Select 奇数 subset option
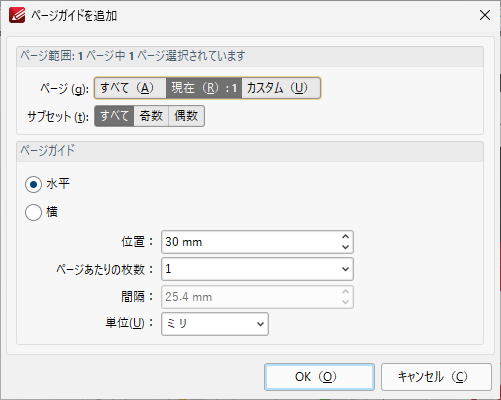The image size is (501, 400). (x=151, y=116)
